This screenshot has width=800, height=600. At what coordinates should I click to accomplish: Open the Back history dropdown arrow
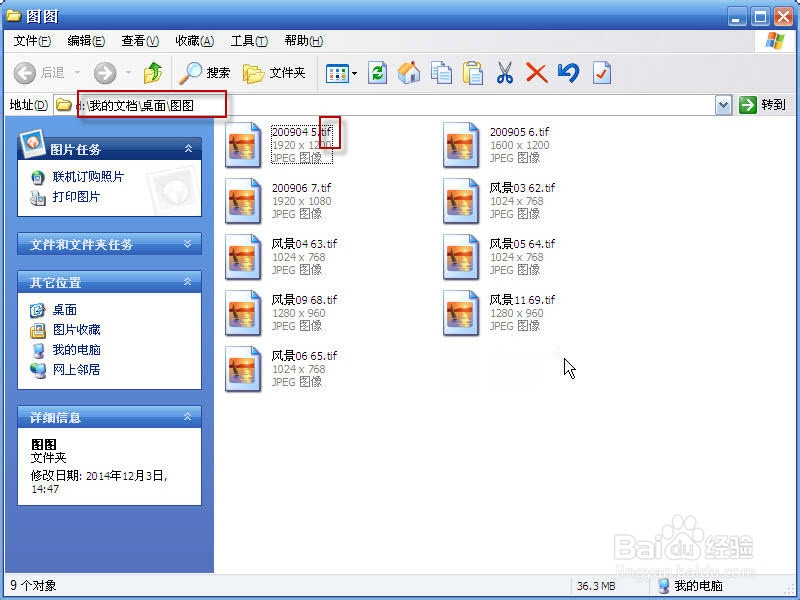(x=78, y=73)
